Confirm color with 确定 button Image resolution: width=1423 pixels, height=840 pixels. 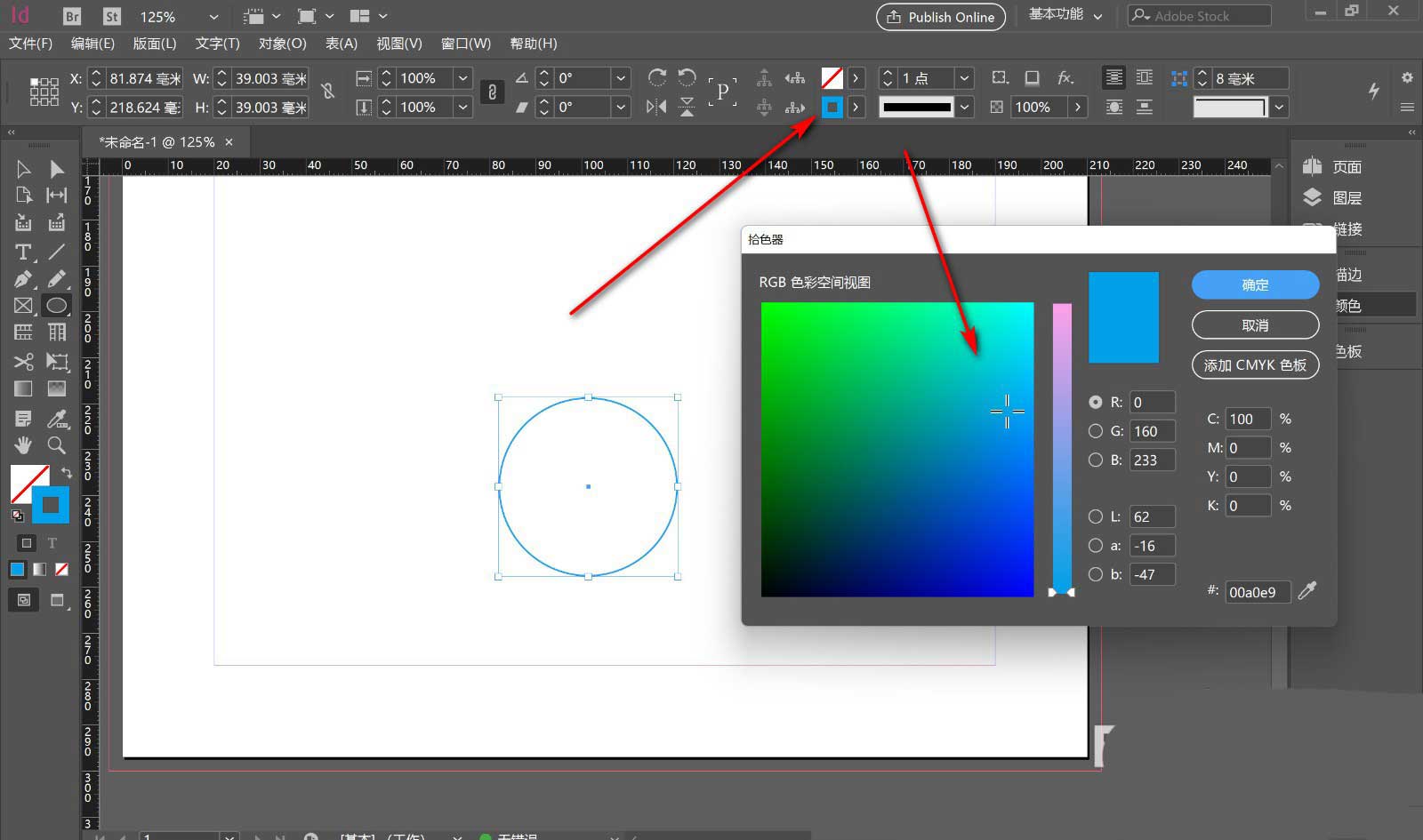pyautogui.click(x=1255, y=284)
